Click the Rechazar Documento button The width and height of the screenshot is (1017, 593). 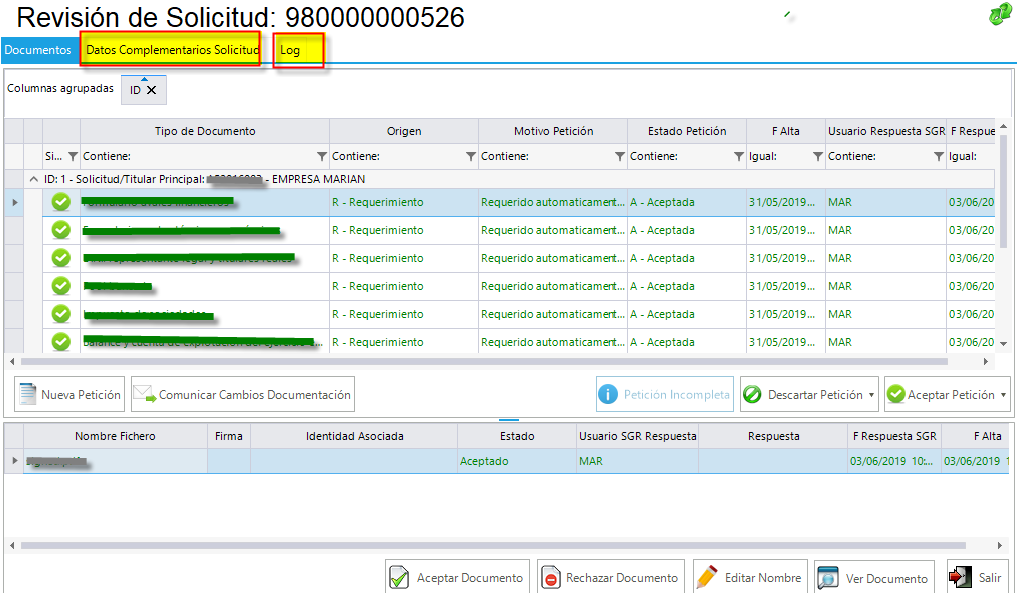tap(611, 577)
